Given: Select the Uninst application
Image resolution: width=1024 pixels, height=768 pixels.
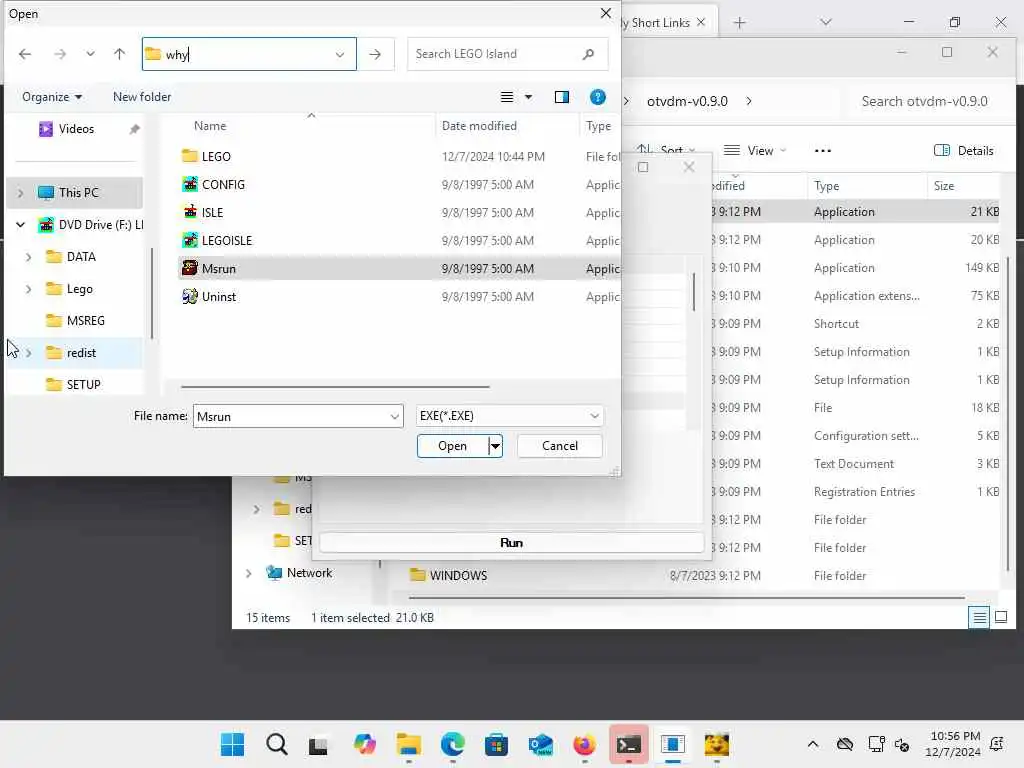Looking at the screenshot, I should (x=209, y=297).
